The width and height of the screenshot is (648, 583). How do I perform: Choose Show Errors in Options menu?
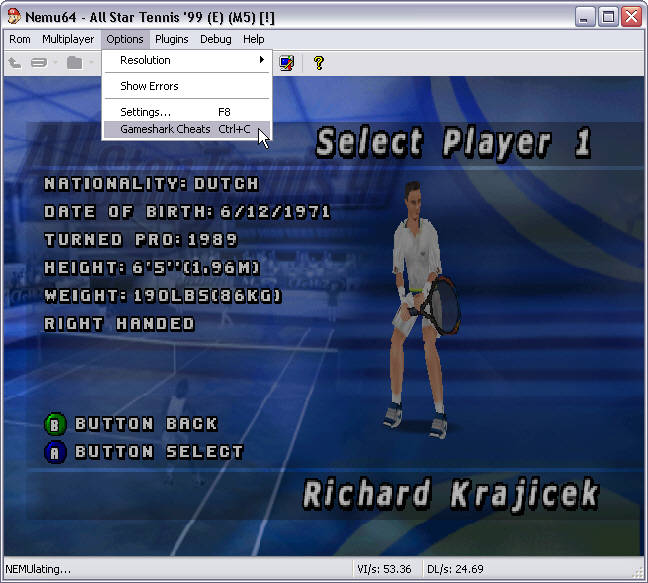[187, 86]
